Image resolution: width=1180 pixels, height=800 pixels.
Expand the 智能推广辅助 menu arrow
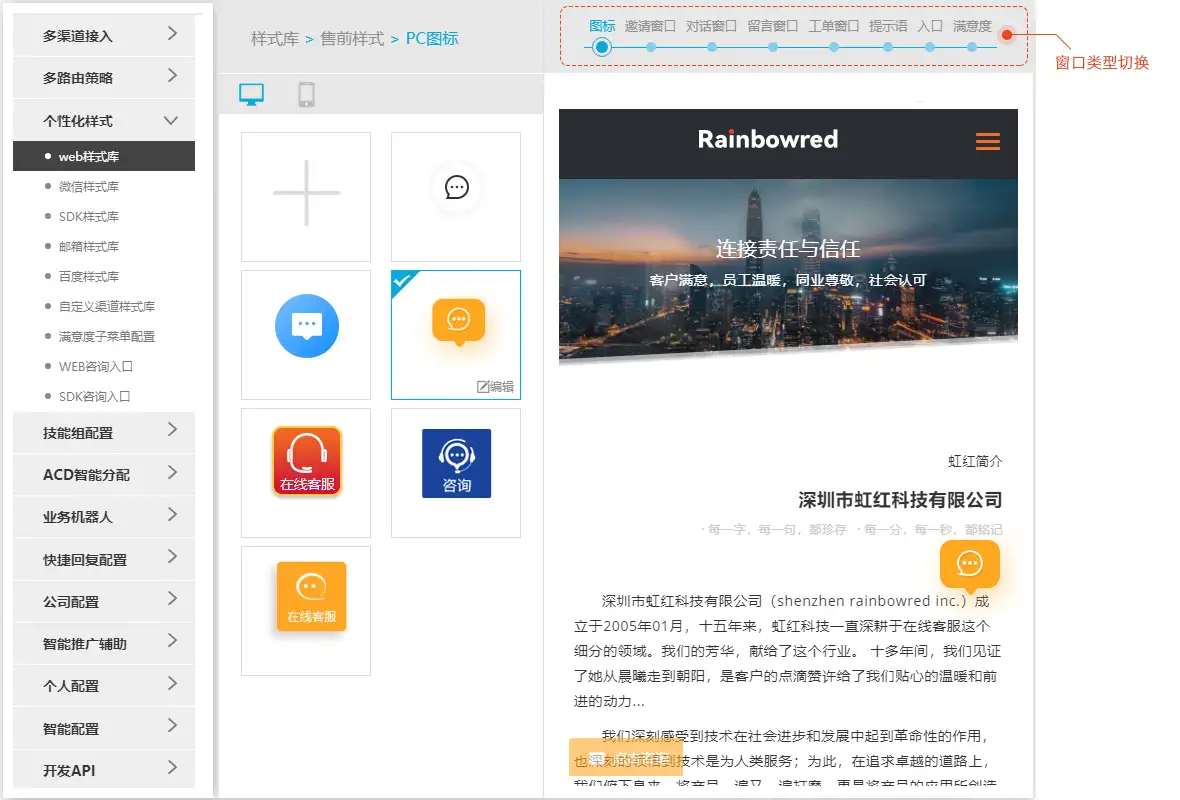172,641
